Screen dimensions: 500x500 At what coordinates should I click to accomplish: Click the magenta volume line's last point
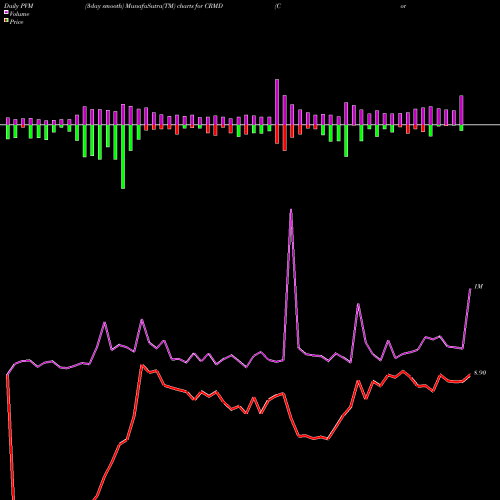(x=470, y=289)
